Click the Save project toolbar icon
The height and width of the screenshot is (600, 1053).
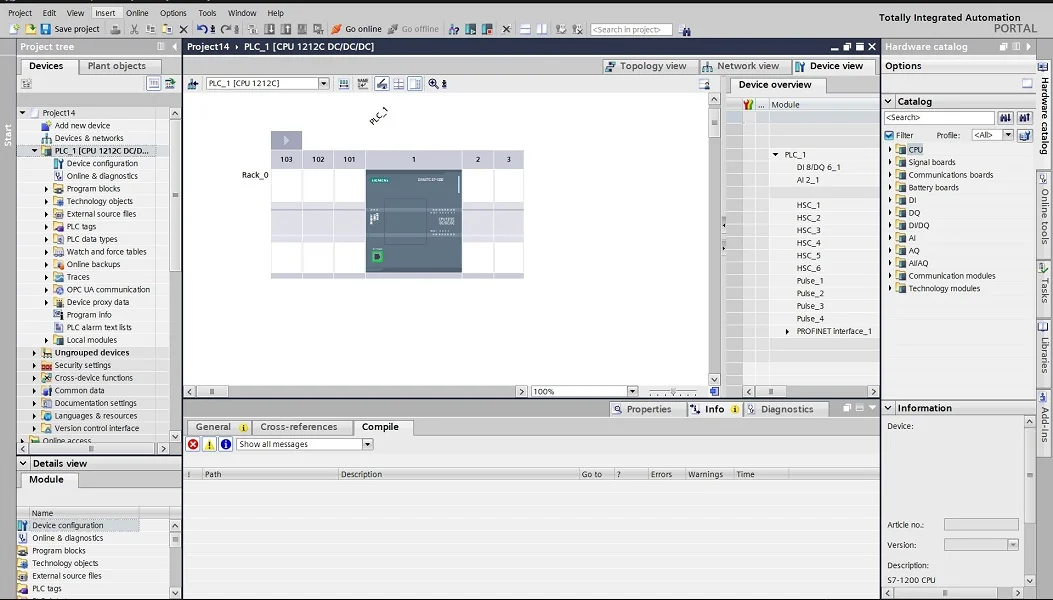point(46,29)
